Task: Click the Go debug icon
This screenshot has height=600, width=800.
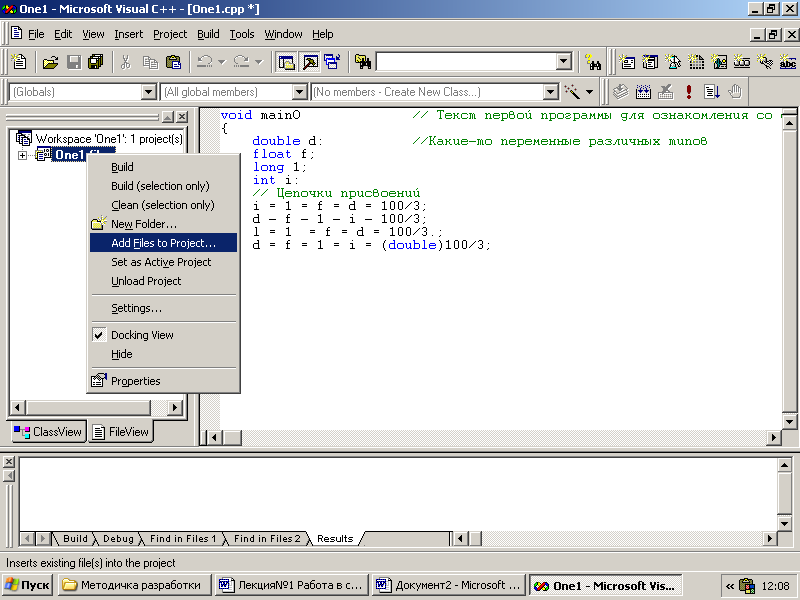Action: [712, 92]
